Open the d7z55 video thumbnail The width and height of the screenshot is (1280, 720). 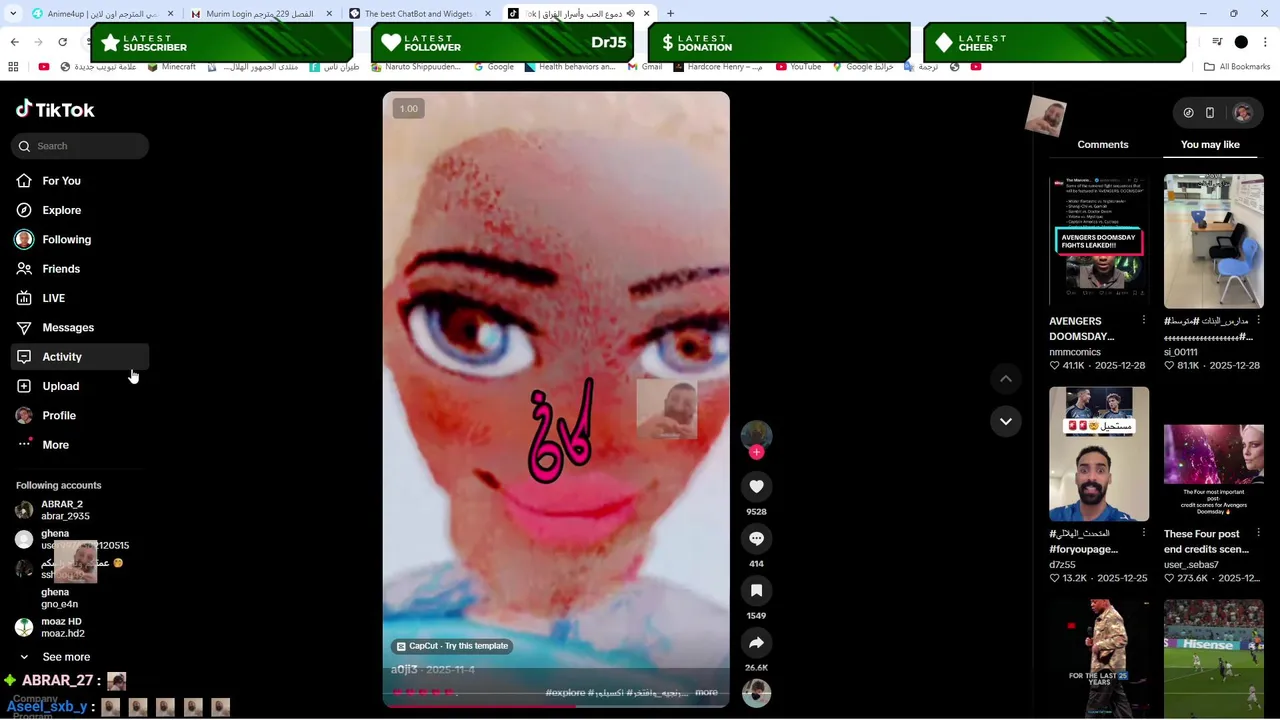[x=1099, y=454]
